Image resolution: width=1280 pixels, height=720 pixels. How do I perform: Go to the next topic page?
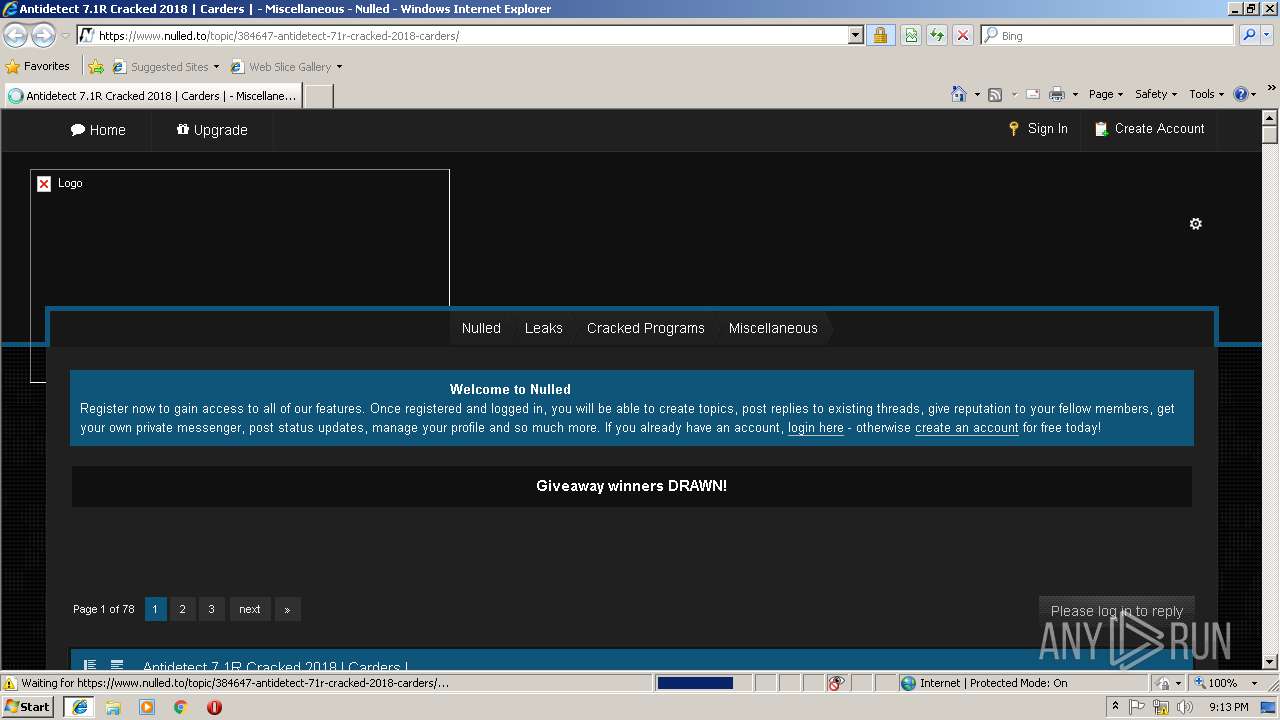pos(250,609)
